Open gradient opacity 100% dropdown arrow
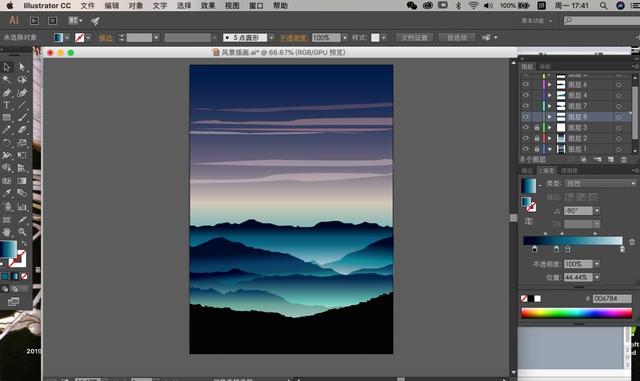This screenshot has width=640, height=381. click(x=597, y=264)
